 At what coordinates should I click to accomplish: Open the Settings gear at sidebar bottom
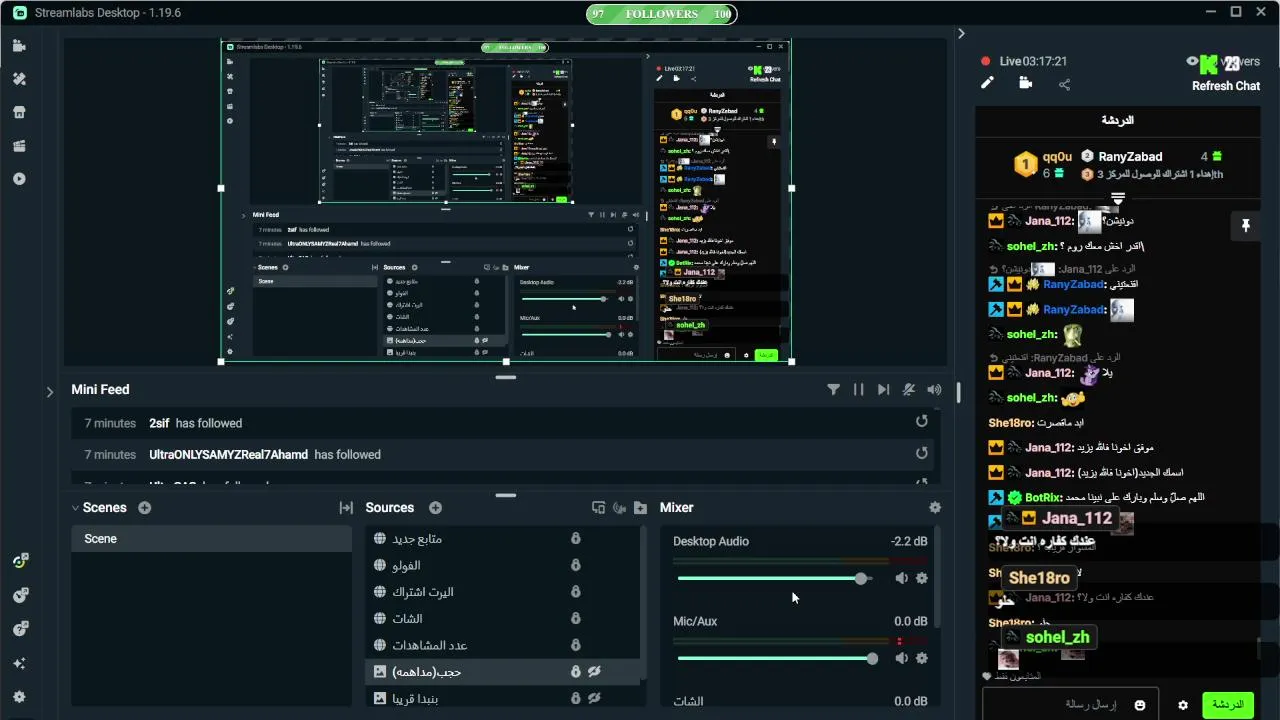[20, 697]
